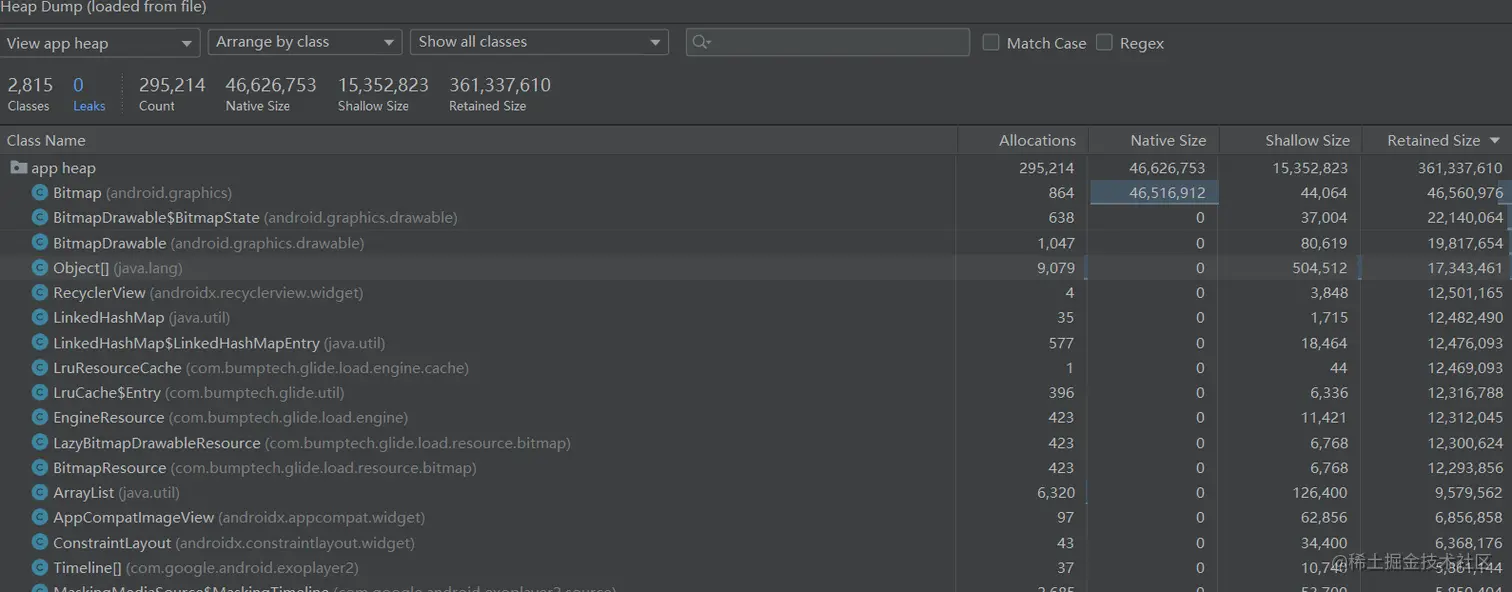Sort by the Allocations column header
The height and width of the screenshot is (592, 1512).
[1037, 141]
